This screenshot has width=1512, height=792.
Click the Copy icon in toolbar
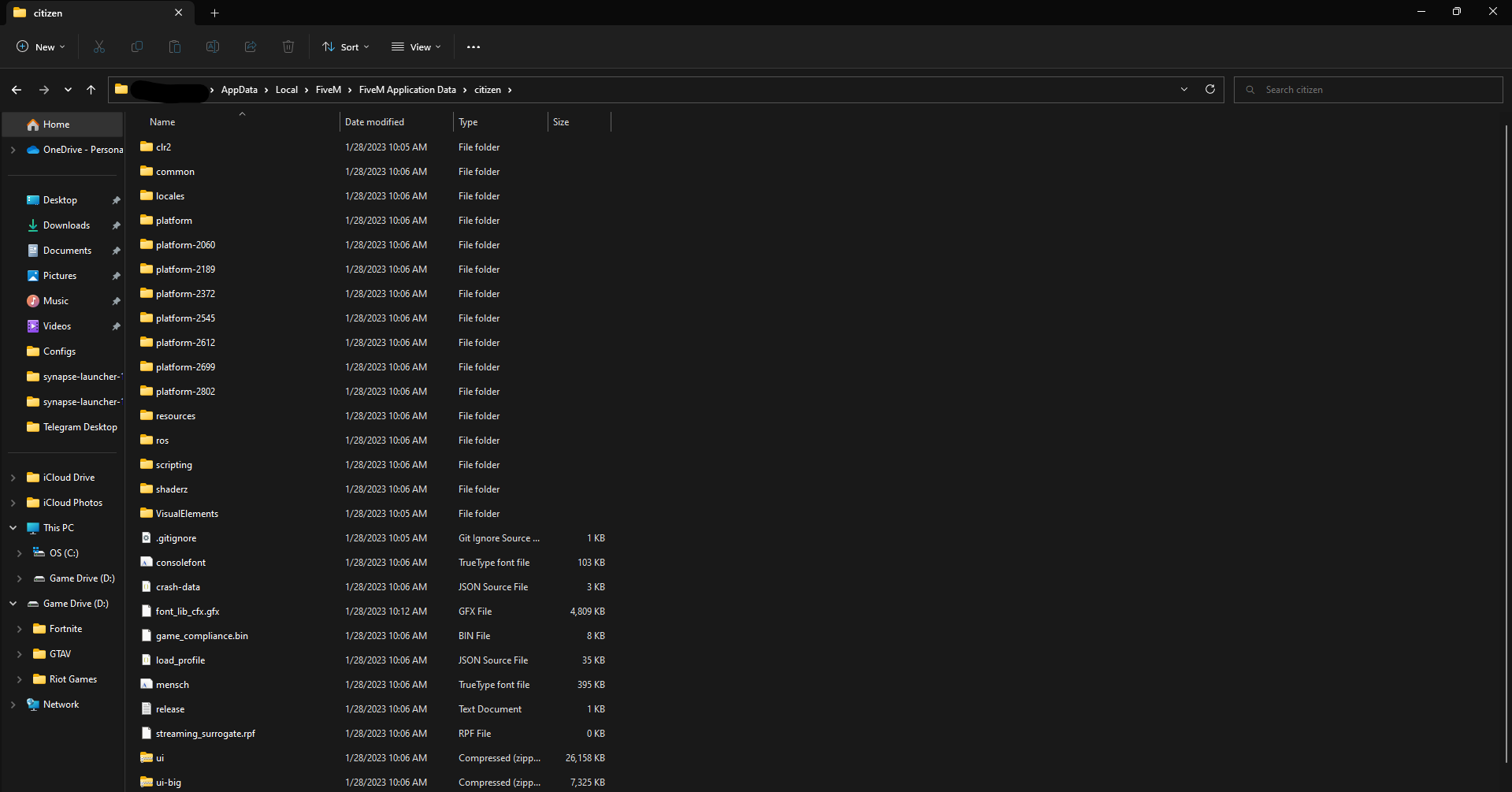pos(137,47)
